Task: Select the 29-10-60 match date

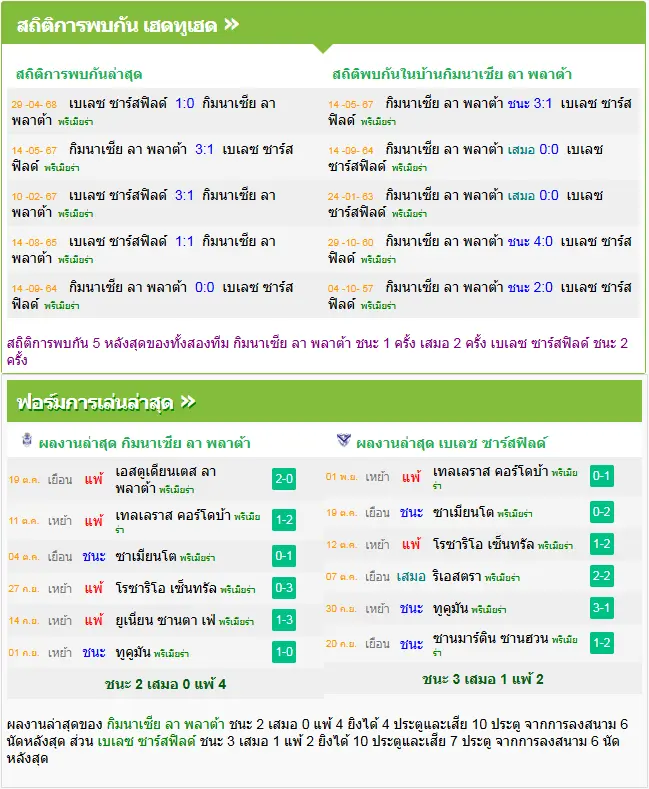Action: [x=351, y=242]
